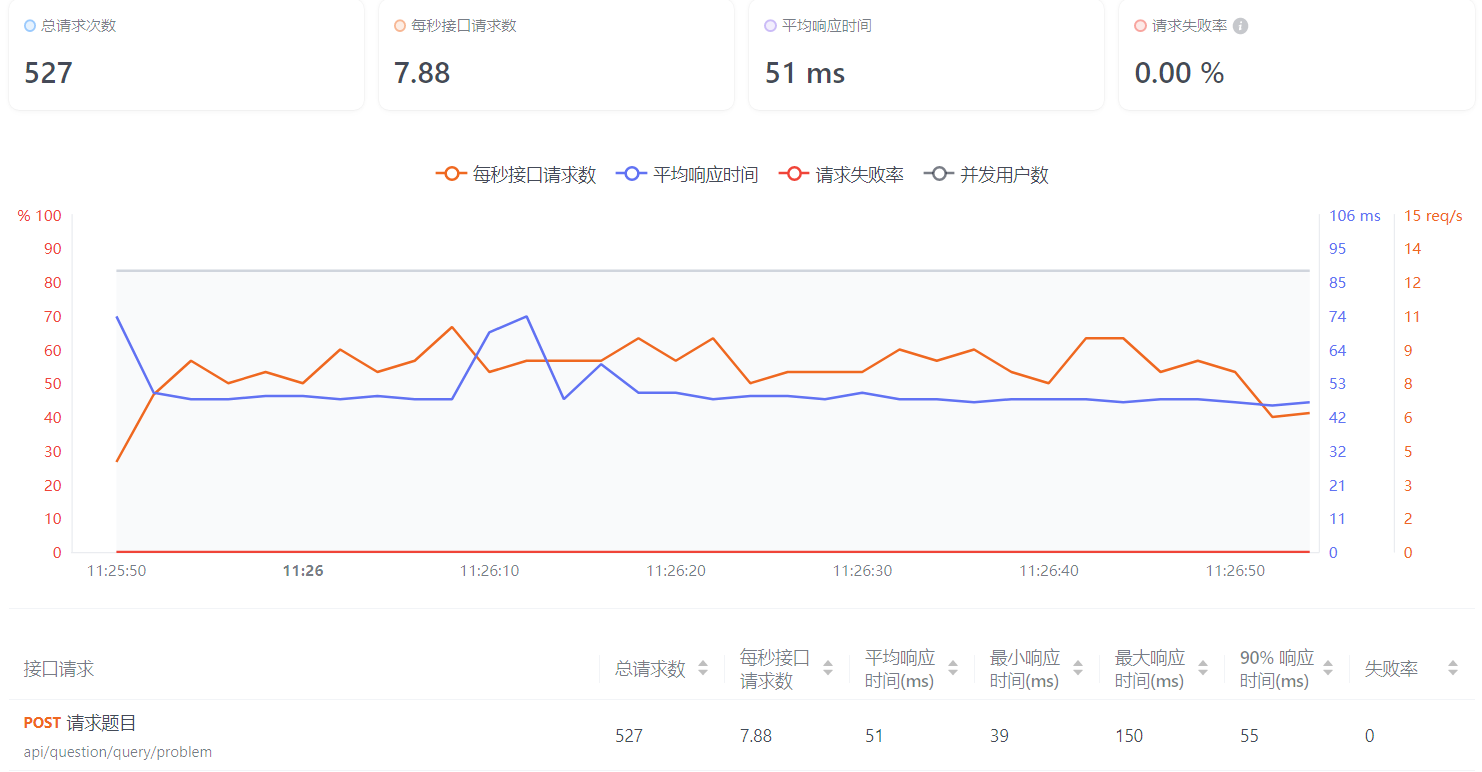Sort table by 总请求数 column
The width and height of the screenshot is (1482, 772).
(x=703, y=668)
